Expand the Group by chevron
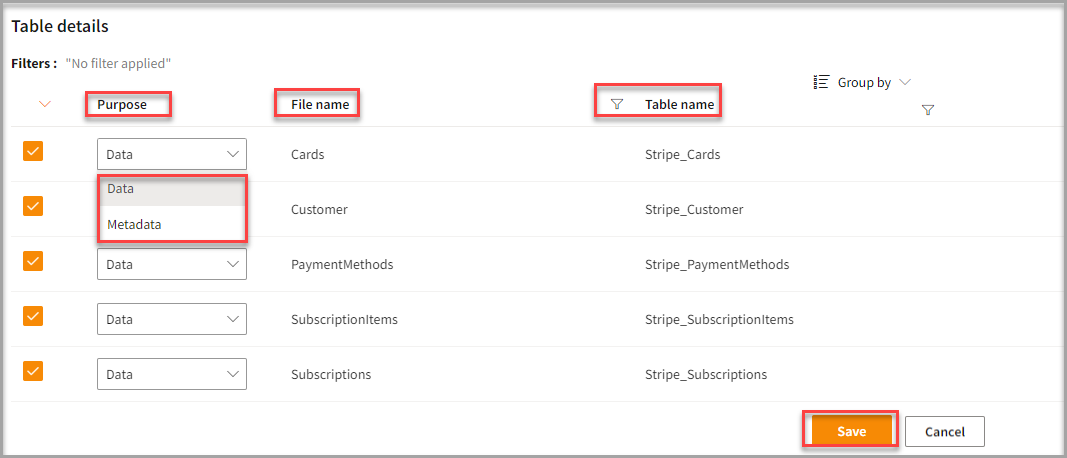The width and height of the screenshot is (1067, 458). tap(905, 82)
